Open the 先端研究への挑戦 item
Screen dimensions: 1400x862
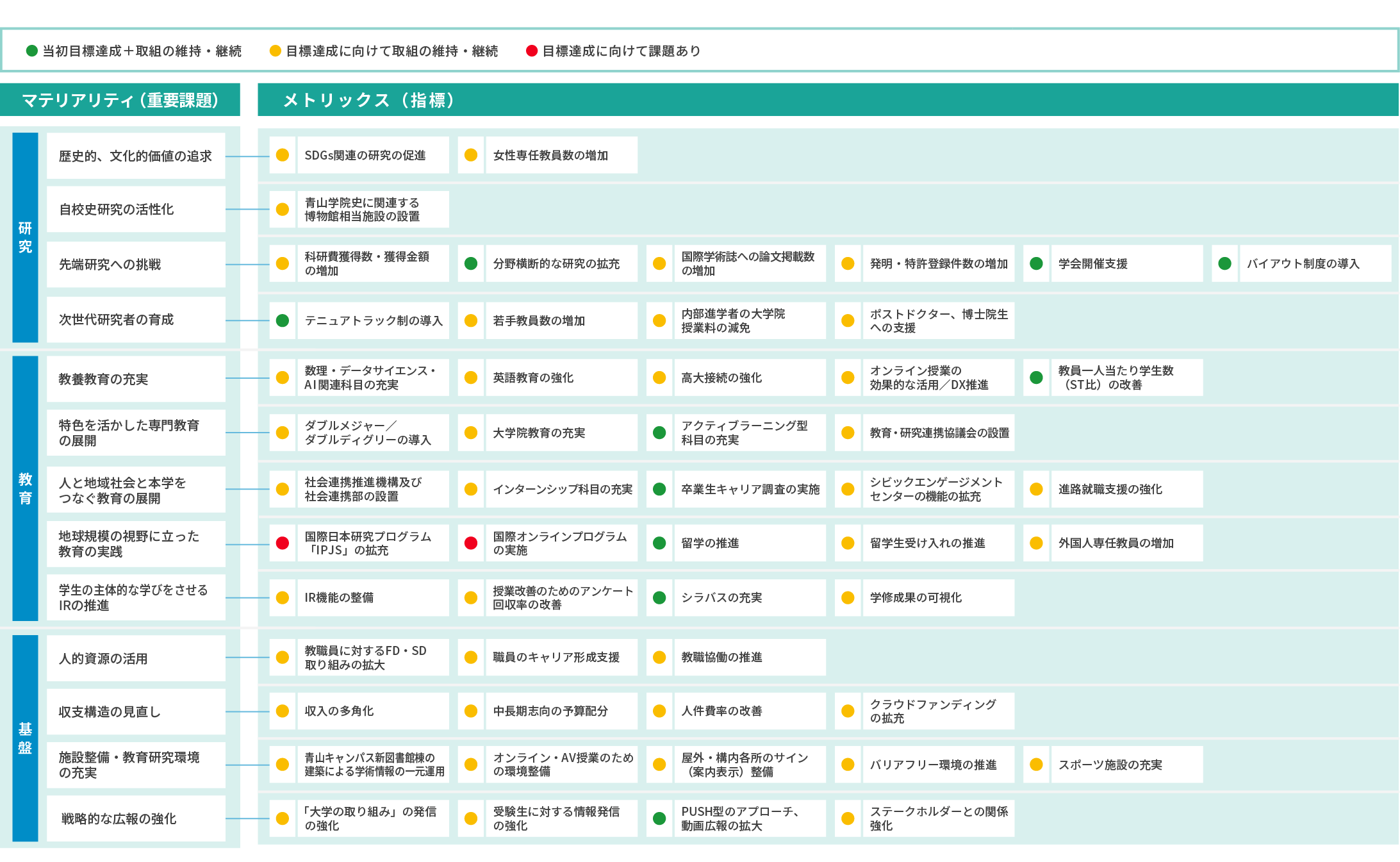(x=136, y=264)
